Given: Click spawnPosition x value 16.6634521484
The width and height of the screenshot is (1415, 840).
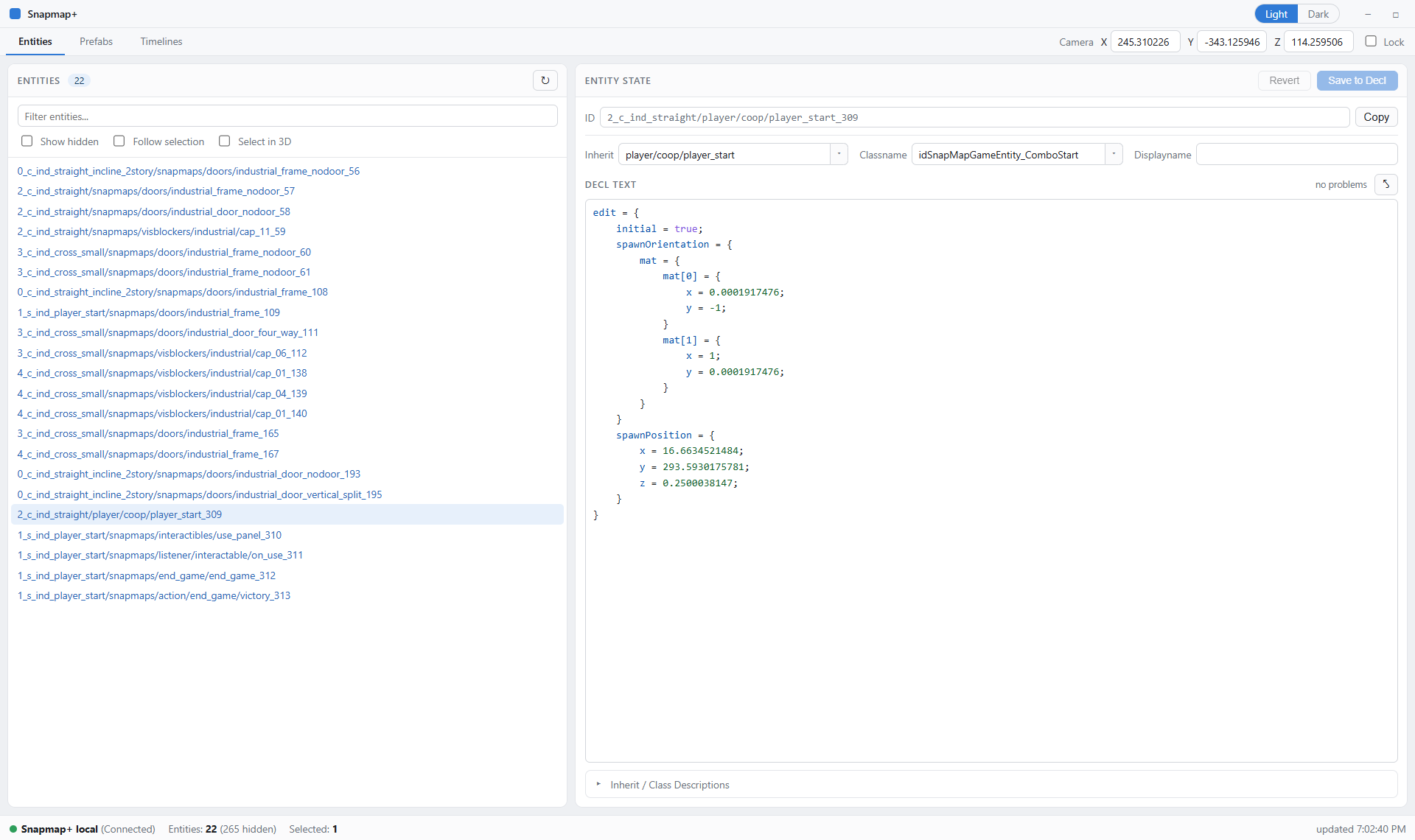Looking at the screenshot, I should [x=700, y=451].
